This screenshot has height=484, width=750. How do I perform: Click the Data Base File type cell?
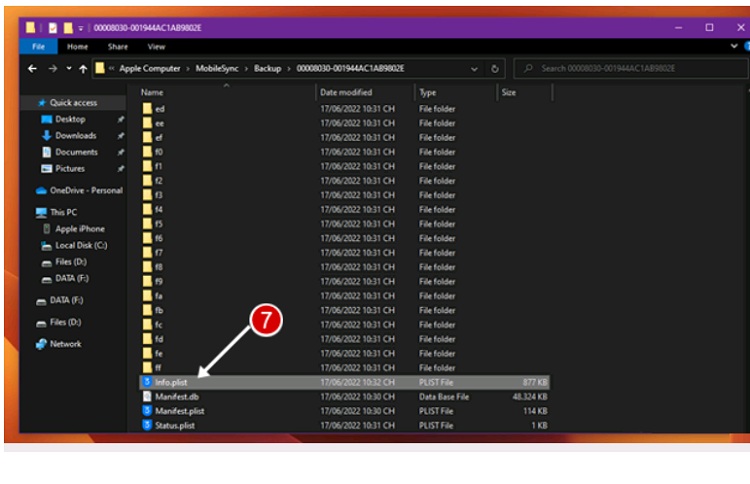444,396
